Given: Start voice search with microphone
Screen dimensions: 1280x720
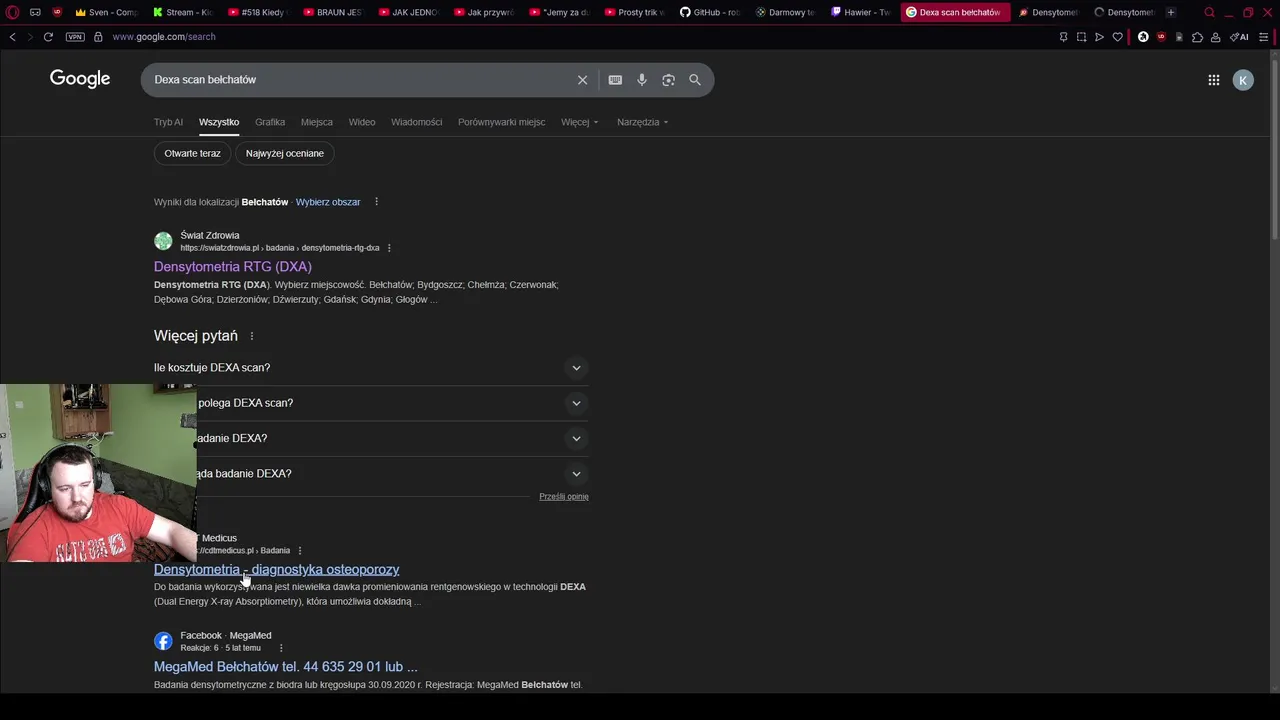Looking at the screenshot, I should (x=642, y=80).
